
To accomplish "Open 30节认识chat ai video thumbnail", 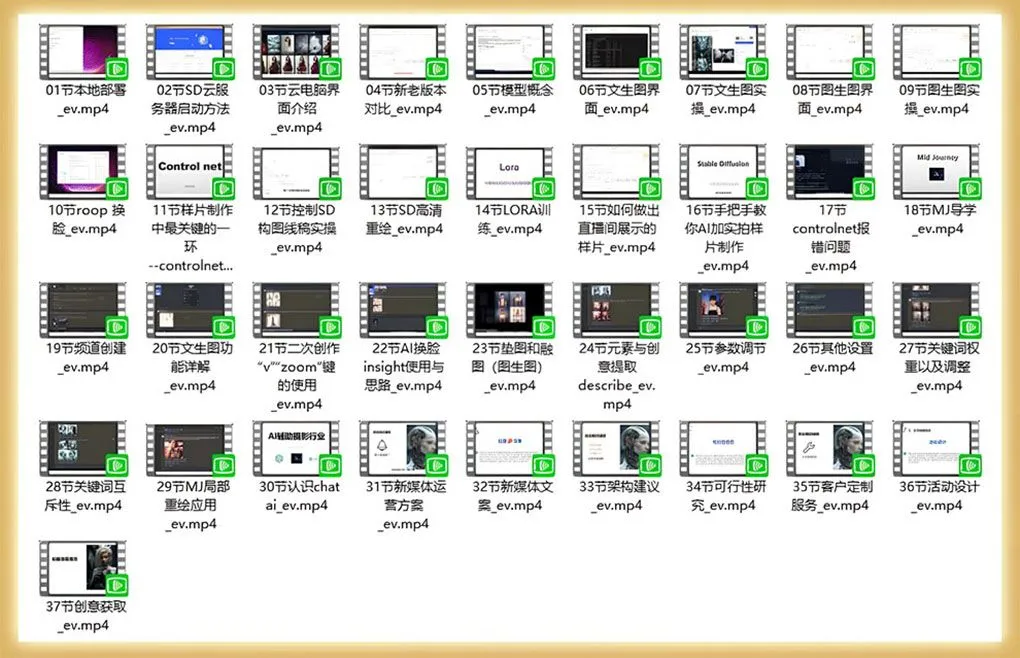I will click(296, 448).
